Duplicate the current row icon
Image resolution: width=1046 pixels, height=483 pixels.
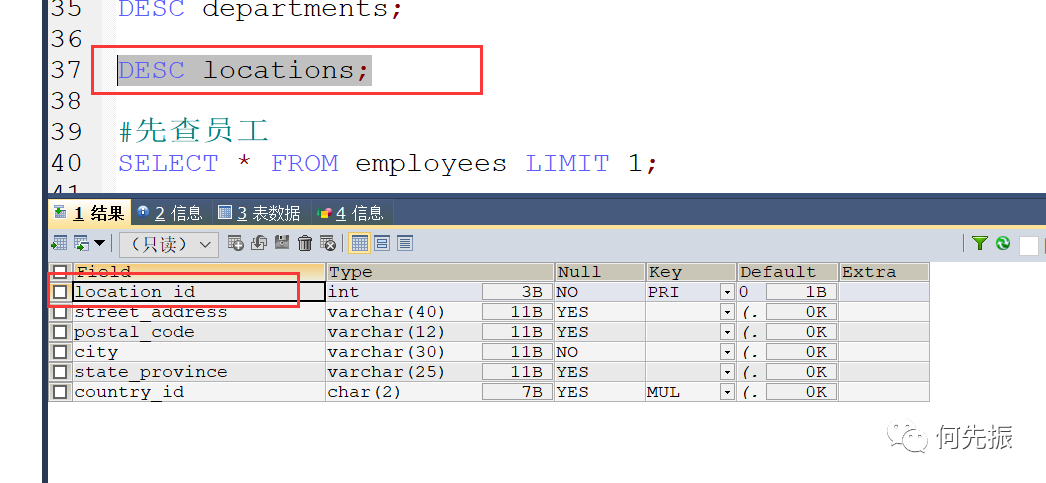click(259, 244)
